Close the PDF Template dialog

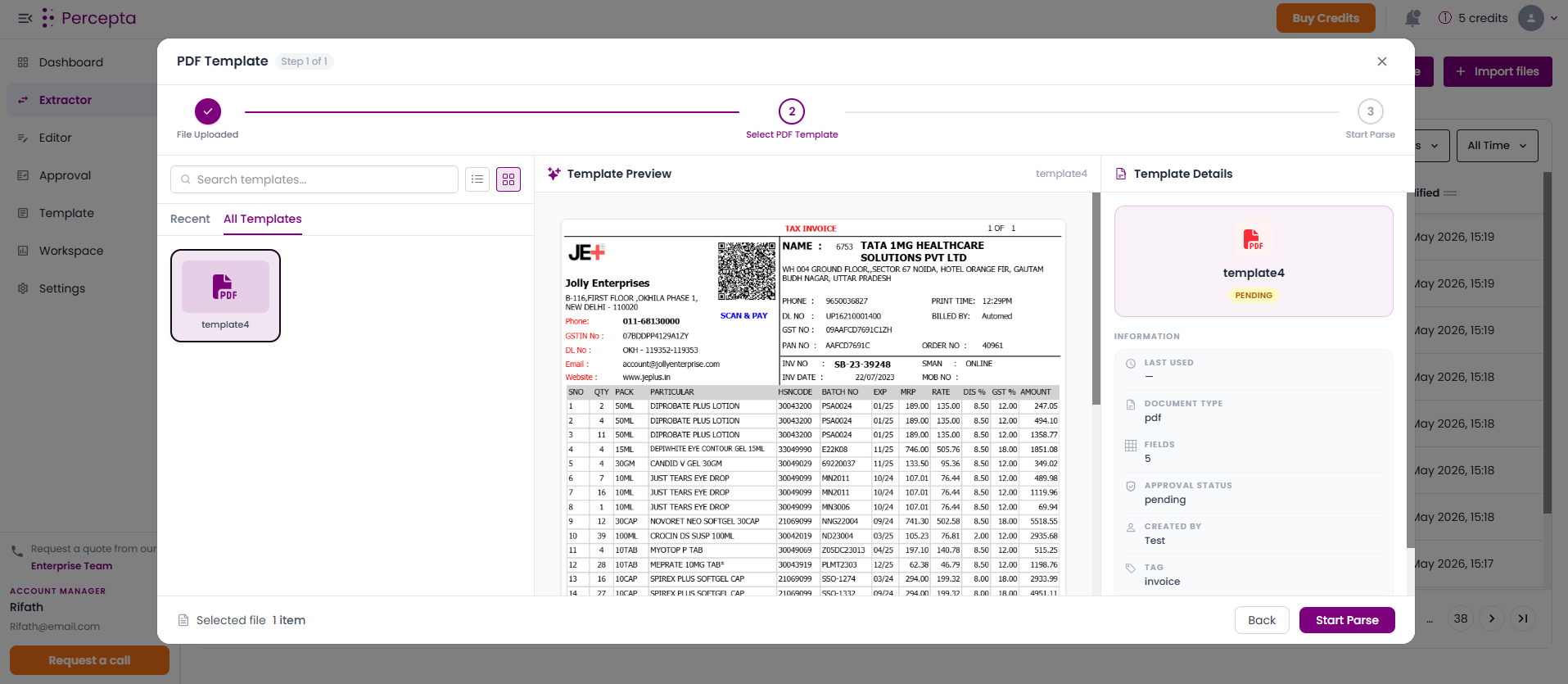[x=1382, y=61]
